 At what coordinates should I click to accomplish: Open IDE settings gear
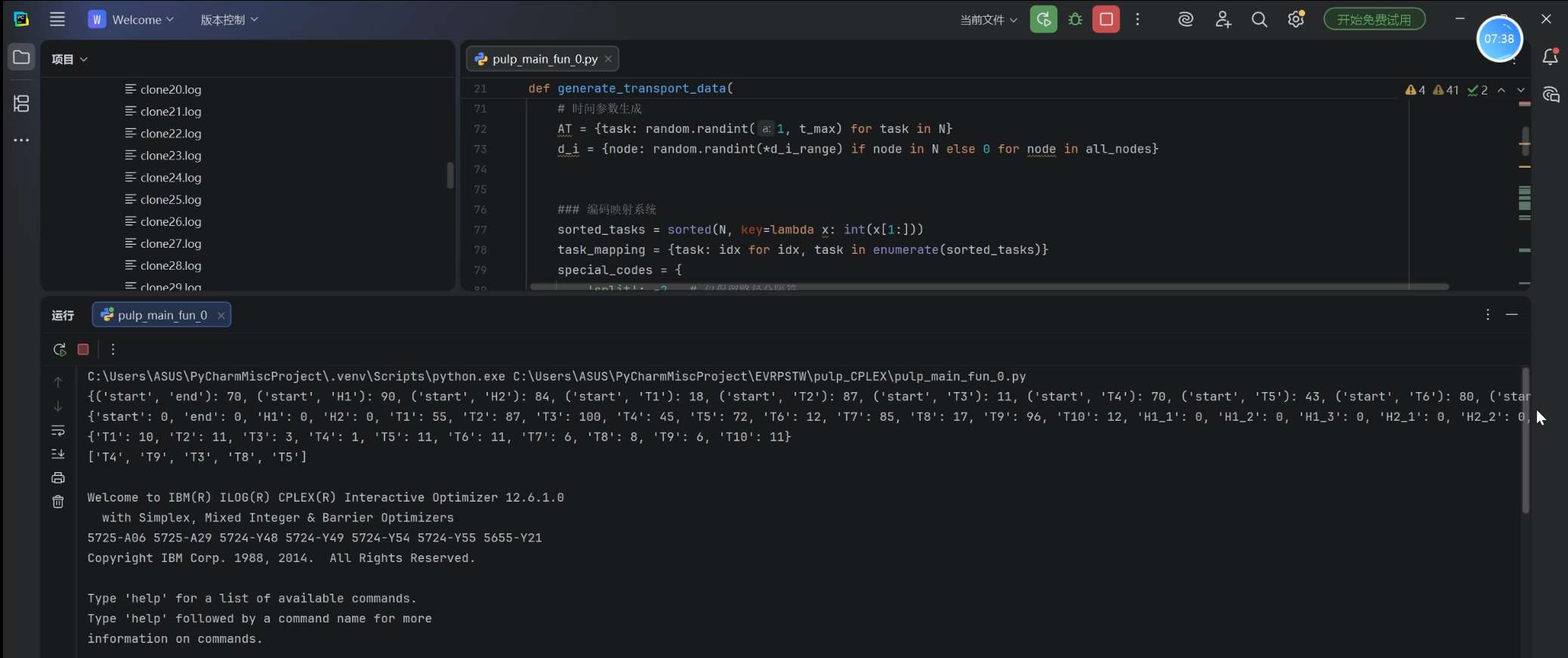pos(1296,20)
